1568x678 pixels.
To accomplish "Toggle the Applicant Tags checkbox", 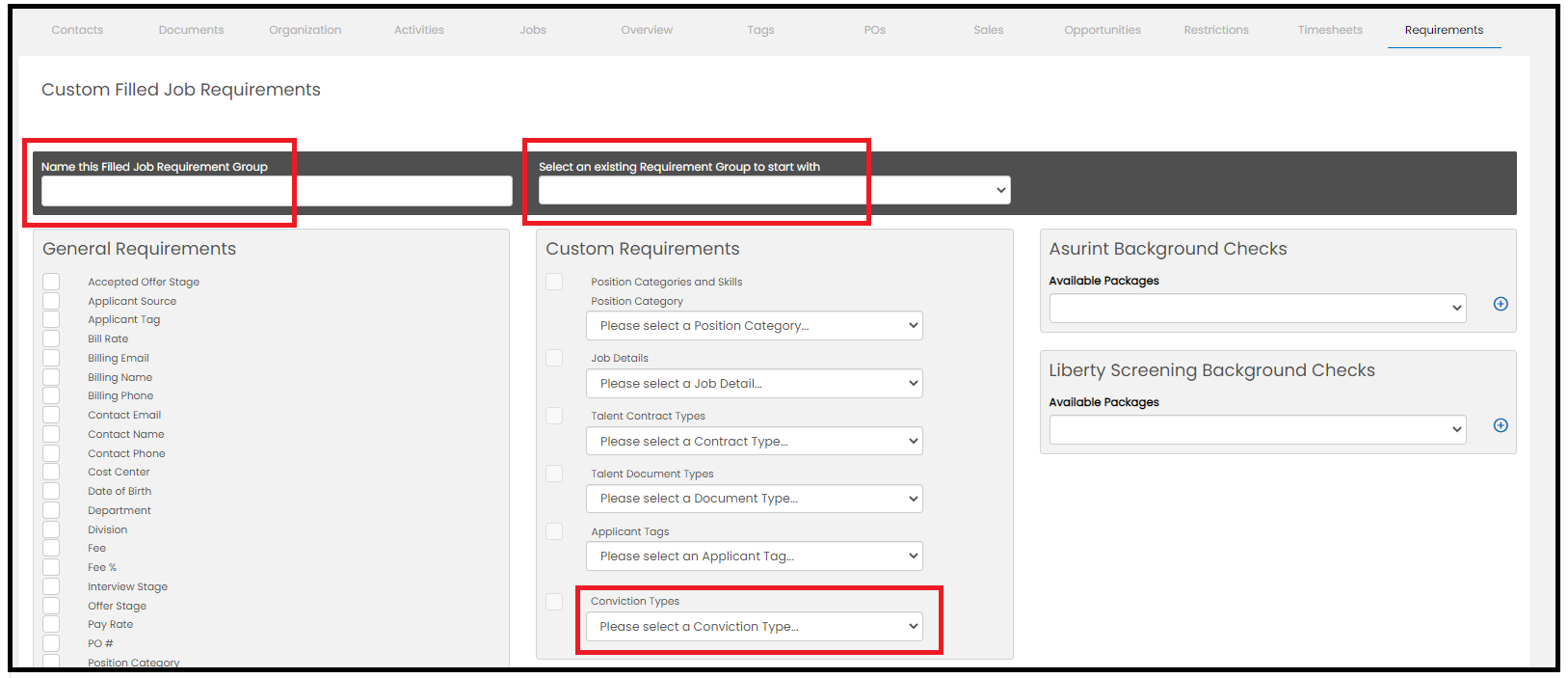I will pos(554,531).
